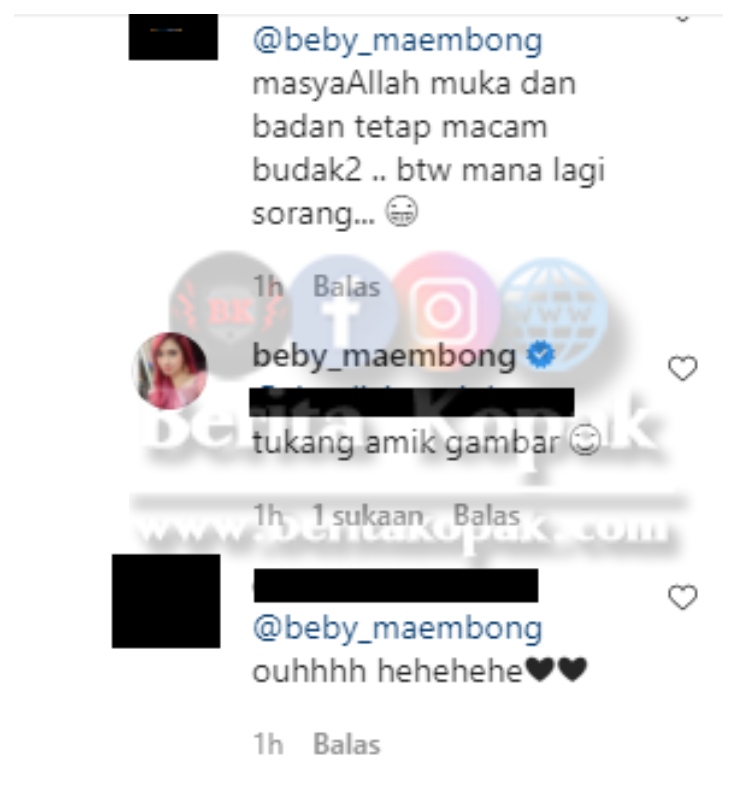The width and height of the screenshot is (737, 800).
Task: Like beby_maembong's "tukang amik gambar" reply
Action: coord(682,368)
